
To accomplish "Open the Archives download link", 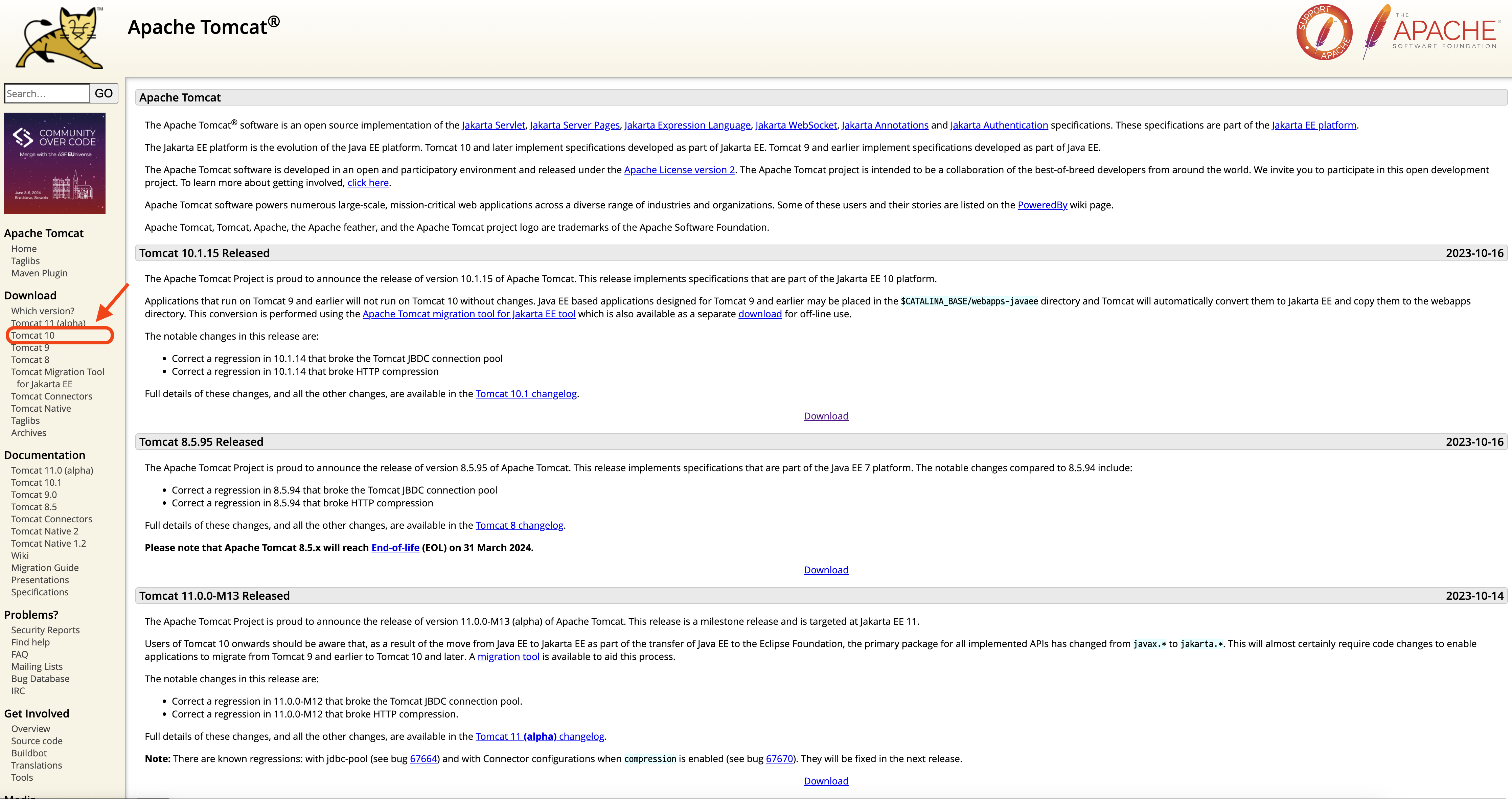I will (x=29, y=433).
